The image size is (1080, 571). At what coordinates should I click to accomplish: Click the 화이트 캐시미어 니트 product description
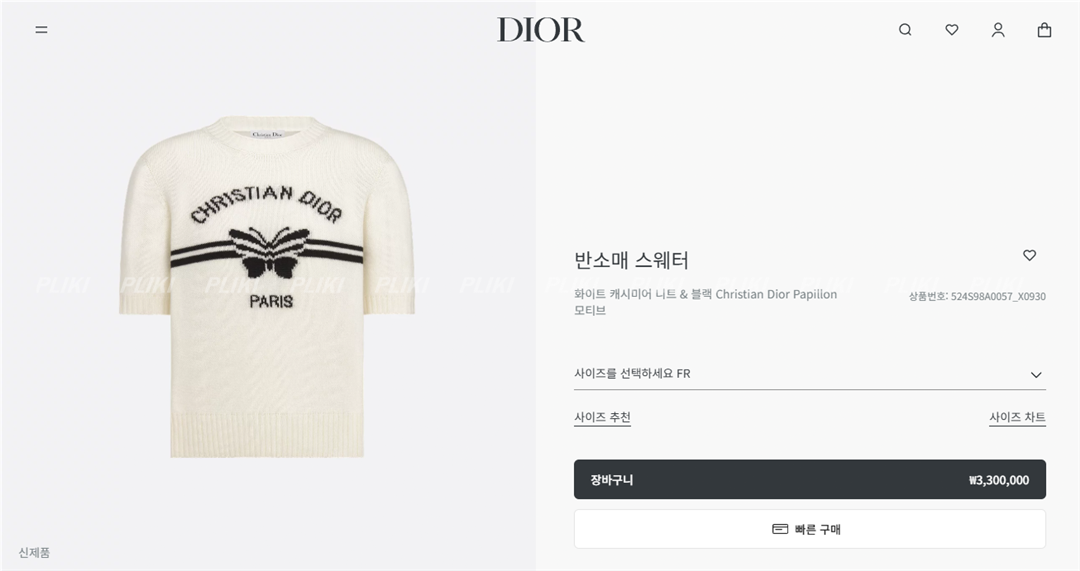[x=705, y=302]
